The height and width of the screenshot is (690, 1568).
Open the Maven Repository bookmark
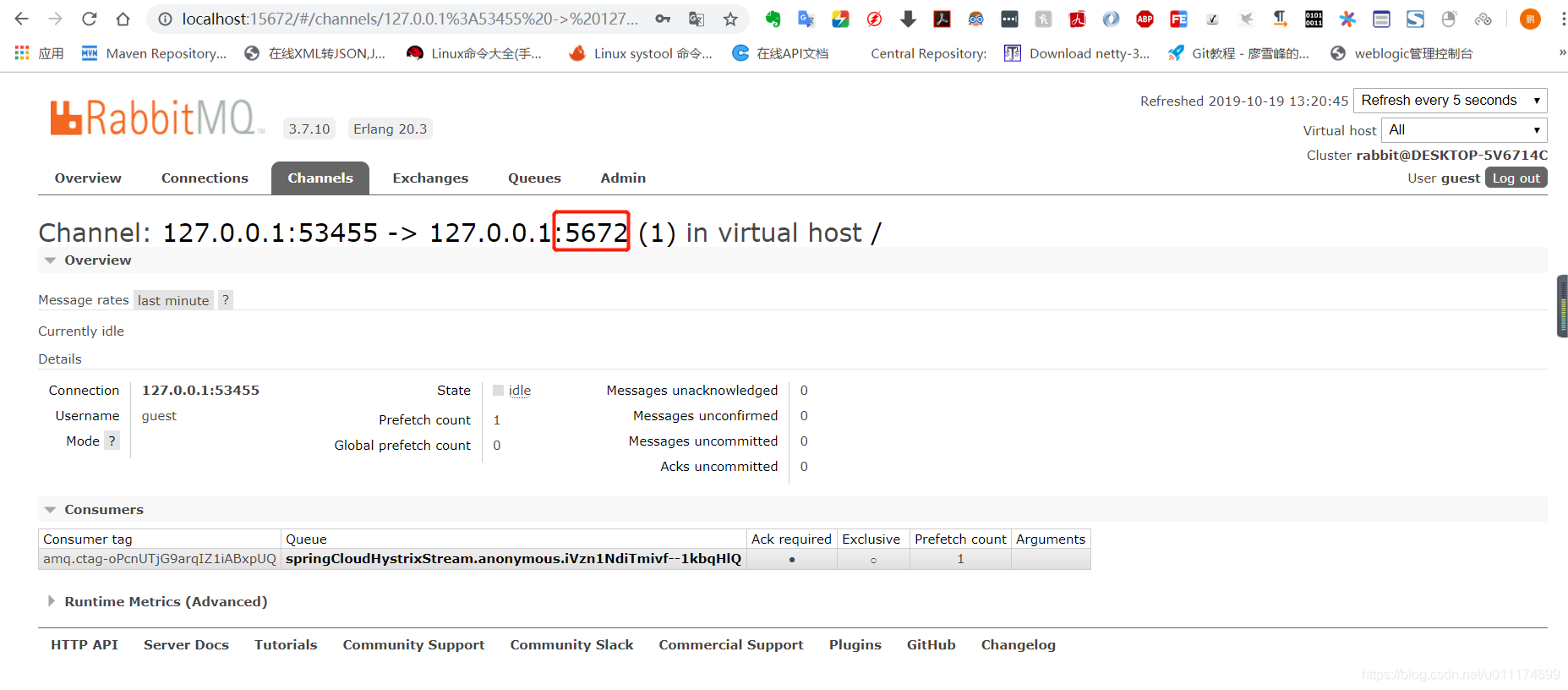click(154, 53)
